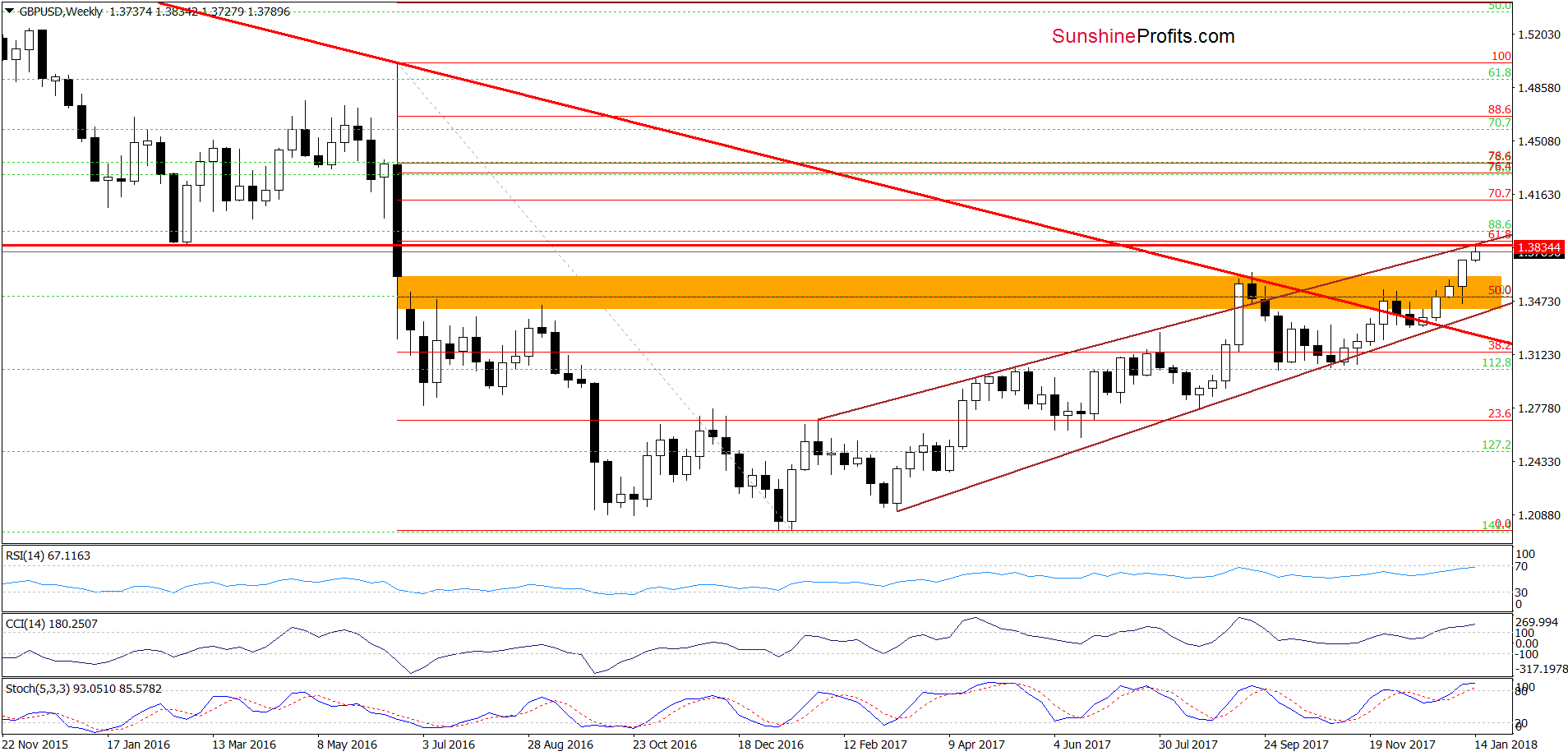
Task: Click the 8 May 2016 date label
Action: click(347, 744)
